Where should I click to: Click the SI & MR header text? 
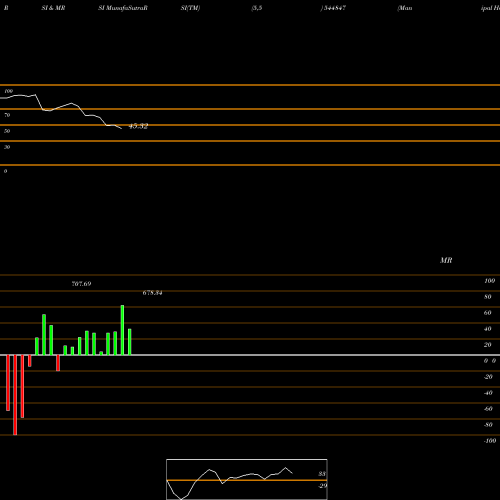coord(53,8)
